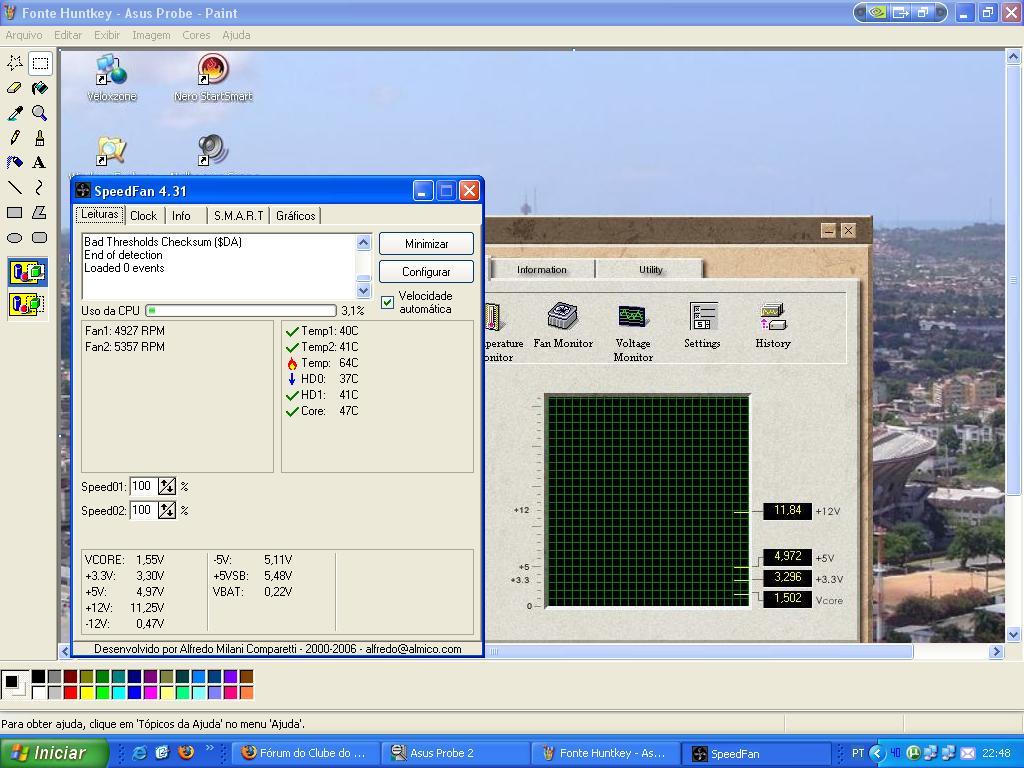Open the Ajuda menu
Image resolution: width=1024 pixels, height=768 pixels.
click(x=236, y=35)
